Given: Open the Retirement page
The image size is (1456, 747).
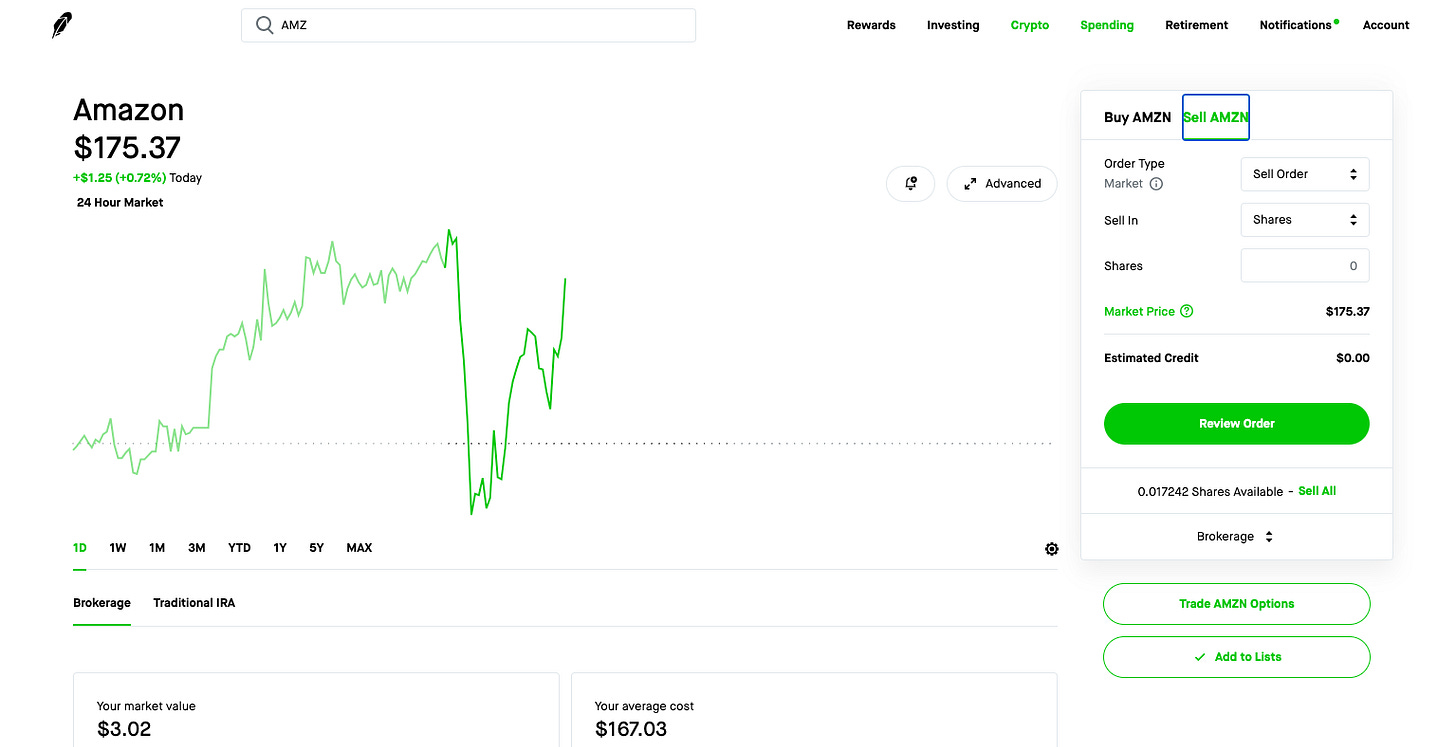Looking at the screenshot, I should click(x=1196, y=25).
